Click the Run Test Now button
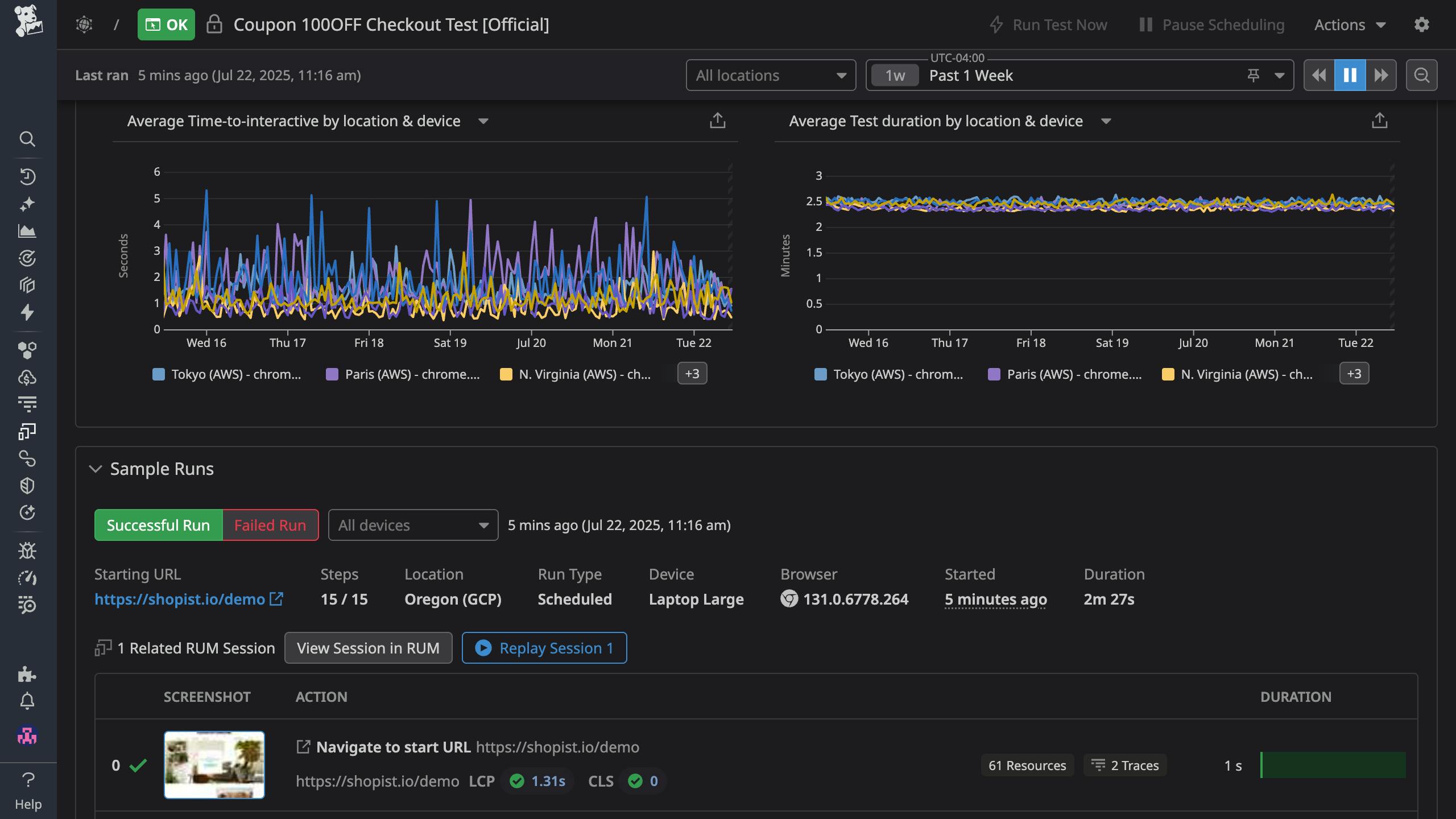 [x=1048, y=24]
